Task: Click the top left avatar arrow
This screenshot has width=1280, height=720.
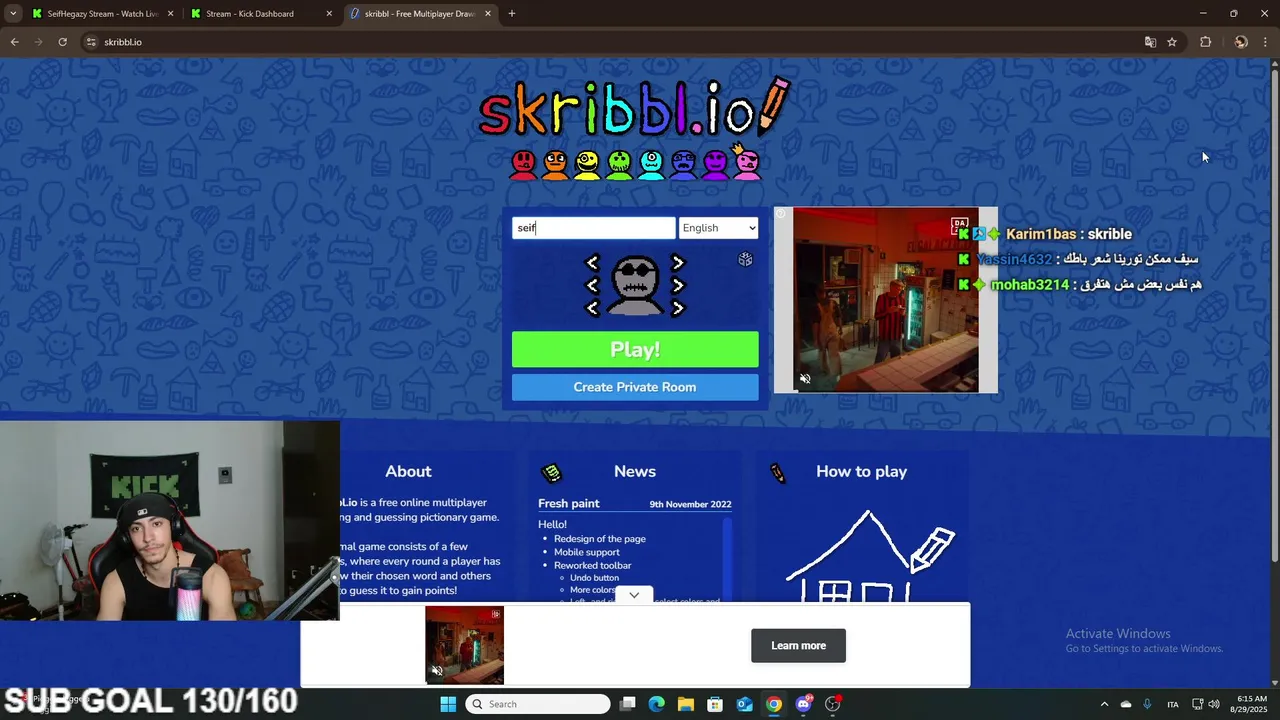Action: click(x=592, y=262)
